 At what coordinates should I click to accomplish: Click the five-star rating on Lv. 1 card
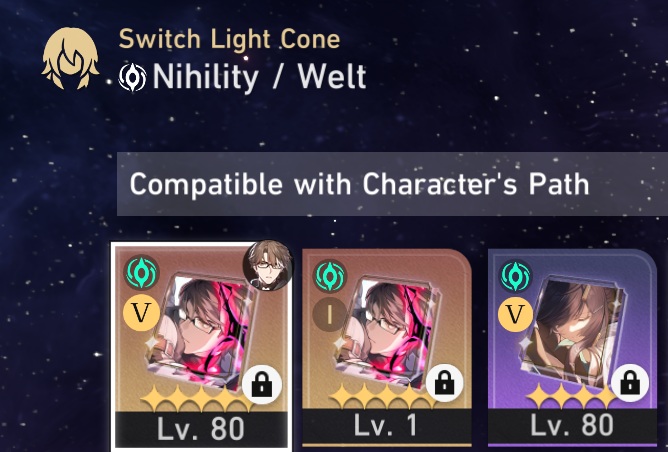(381, 397)
